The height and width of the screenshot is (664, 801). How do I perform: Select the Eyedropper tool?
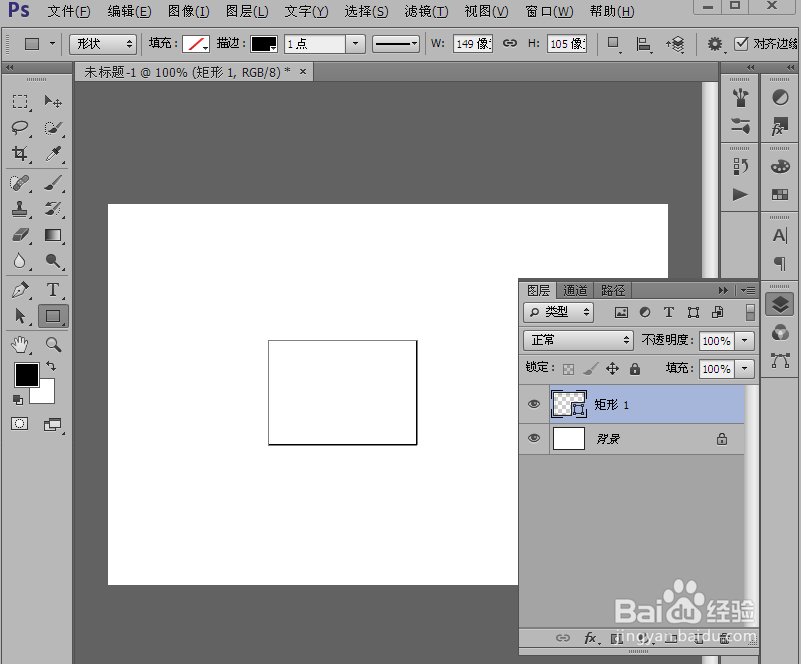[53, 153]
